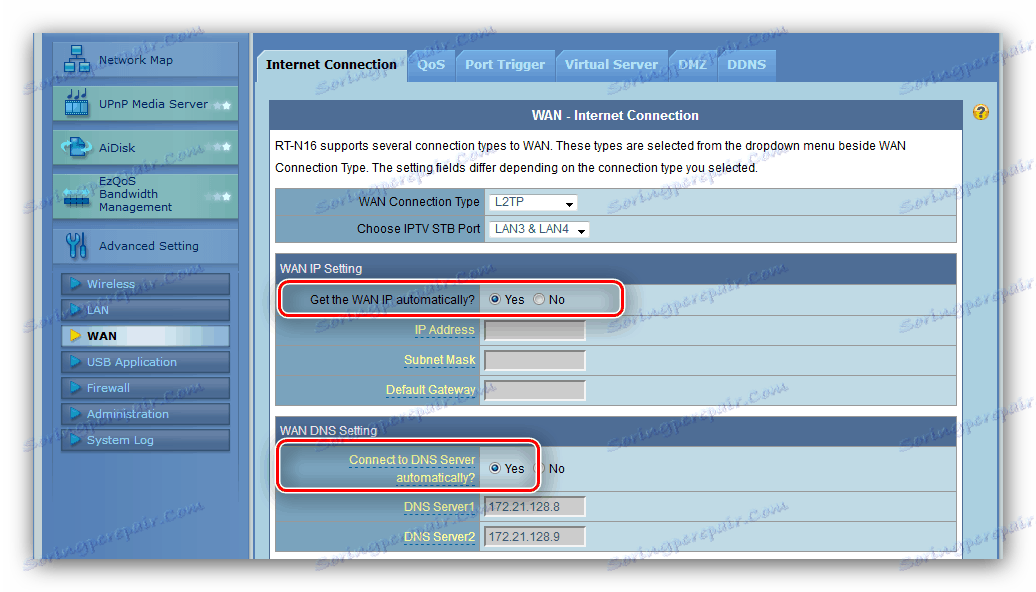1036x592 pixels.
Task: Open the WAN Connection Type dropdown
Action: 533,202
